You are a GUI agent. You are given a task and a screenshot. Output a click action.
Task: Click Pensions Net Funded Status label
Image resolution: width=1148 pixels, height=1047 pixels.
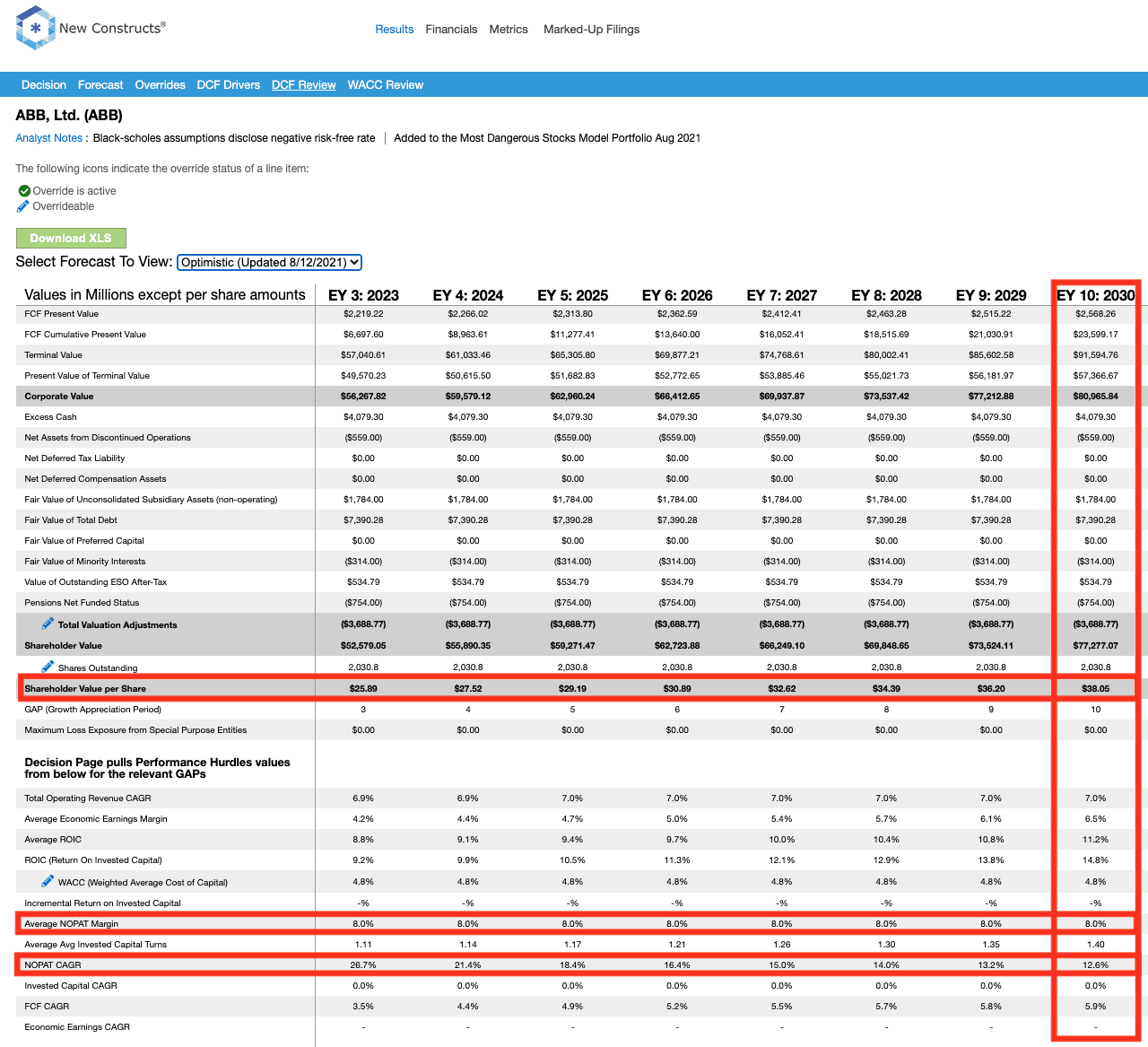tap(82, 603)
